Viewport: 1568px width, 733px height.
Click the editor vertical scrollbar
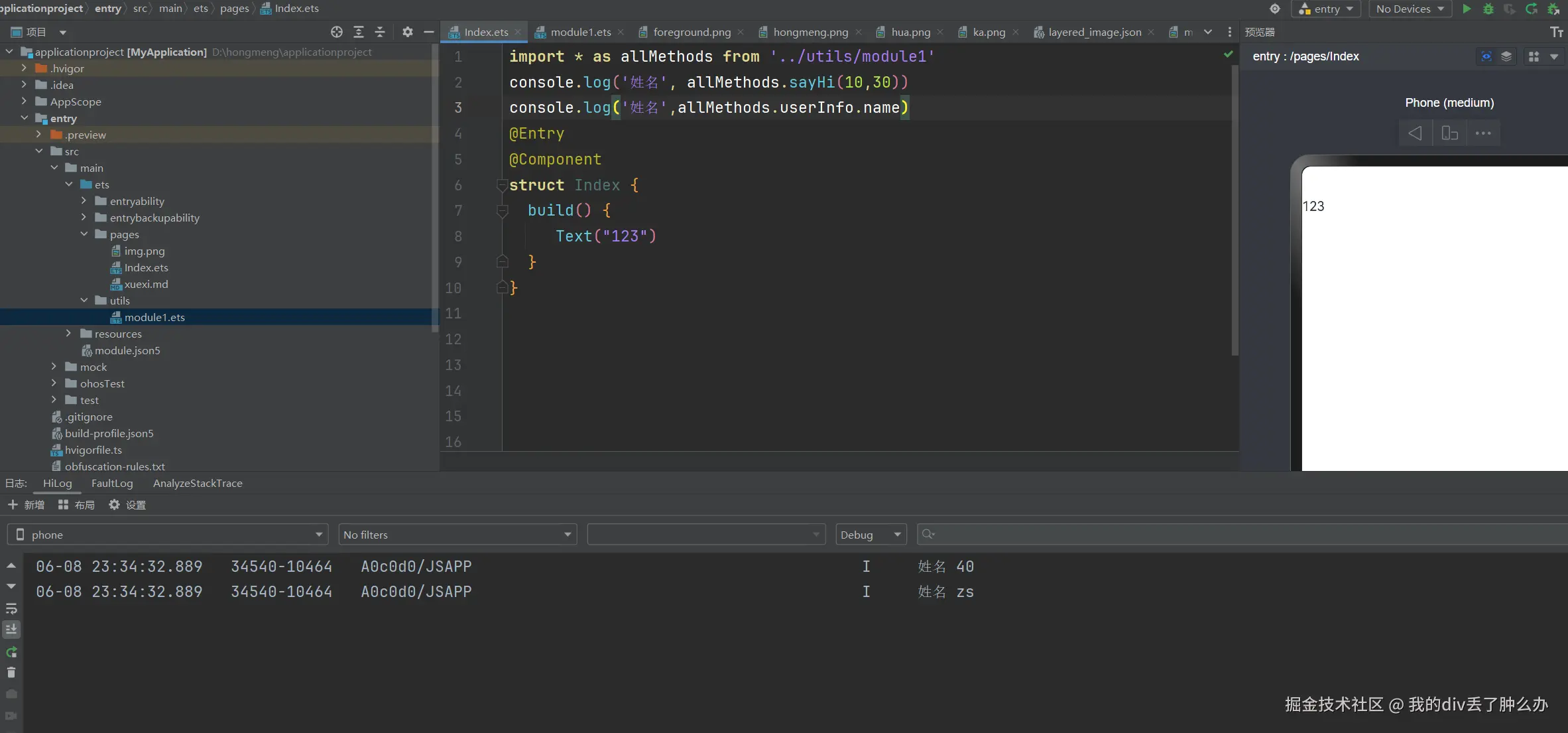1235,206
